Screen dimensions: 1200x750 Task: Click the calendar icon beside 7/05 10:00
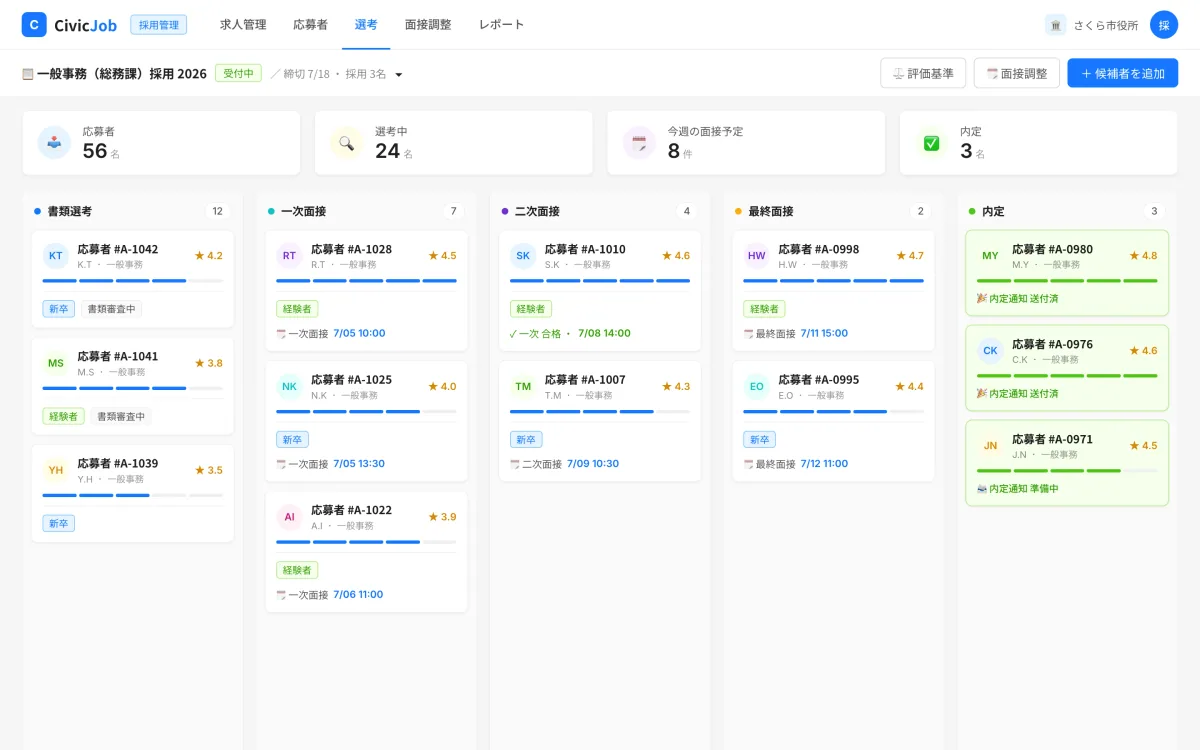(281, 334)
